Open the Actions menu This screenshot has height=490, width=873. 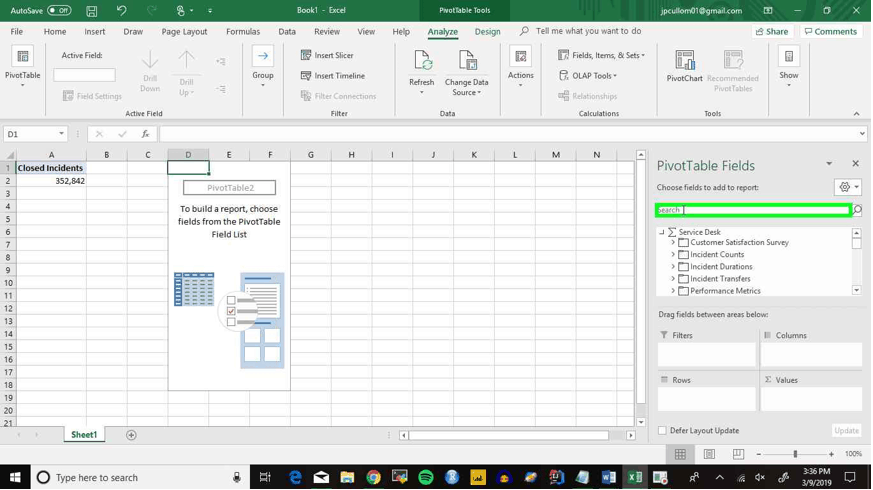pos(521,67)
